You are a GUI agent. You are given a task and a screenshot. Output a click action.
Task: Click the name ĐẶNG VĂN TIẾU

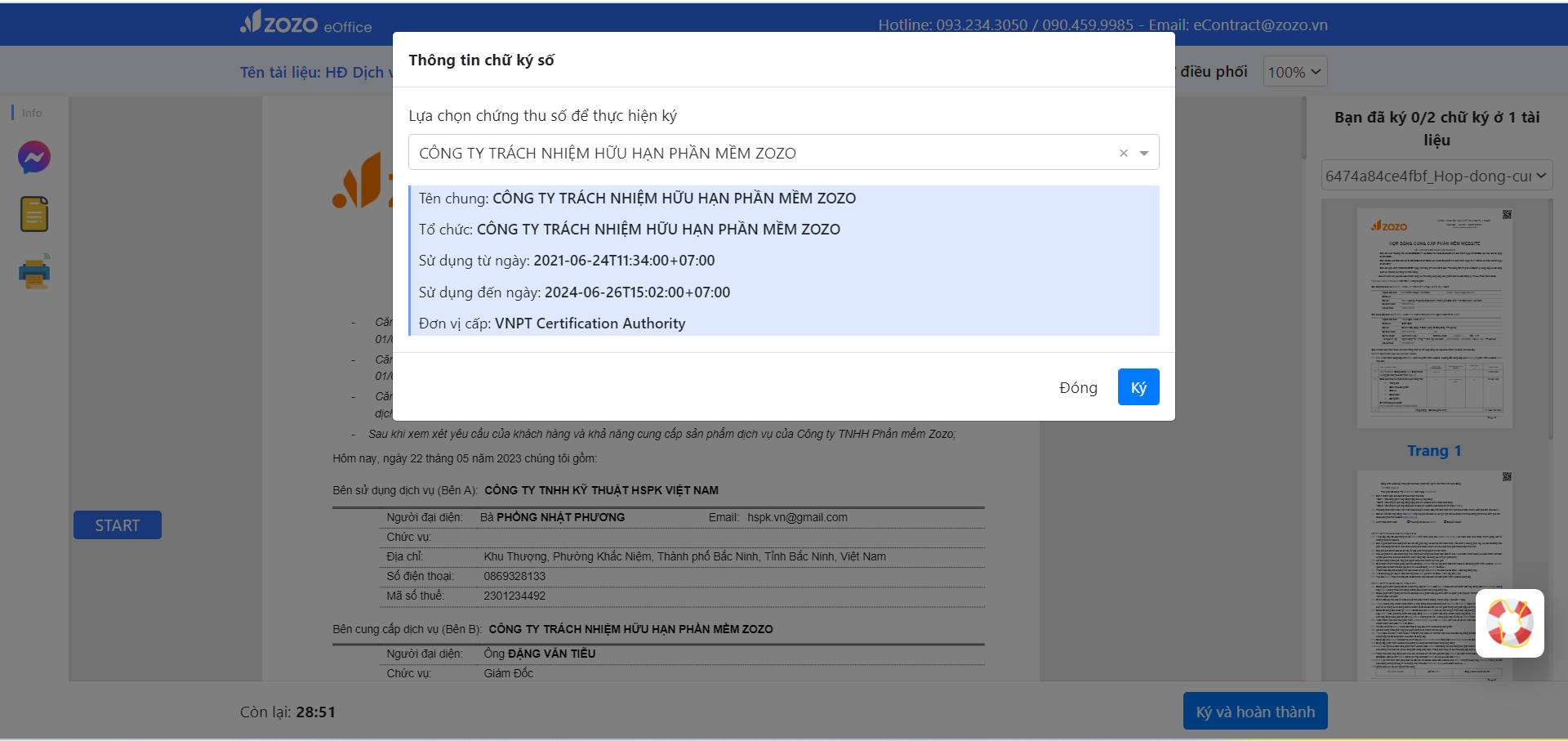[x=551, y=654]
